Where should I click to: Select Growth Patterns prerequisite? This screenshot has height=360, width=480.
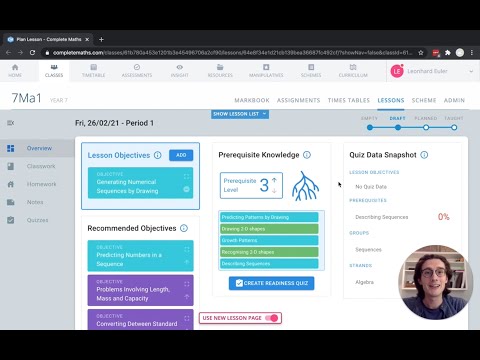click(x=269, y=240)
